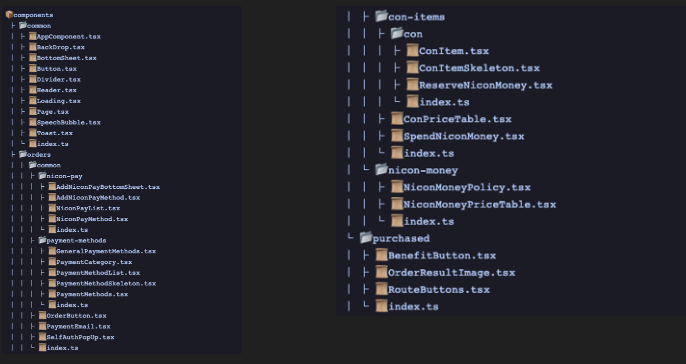This screenshot has height=364, width=686.
Task: Select the PaymentCategory.tsx file name
Action: coord(94,262)
